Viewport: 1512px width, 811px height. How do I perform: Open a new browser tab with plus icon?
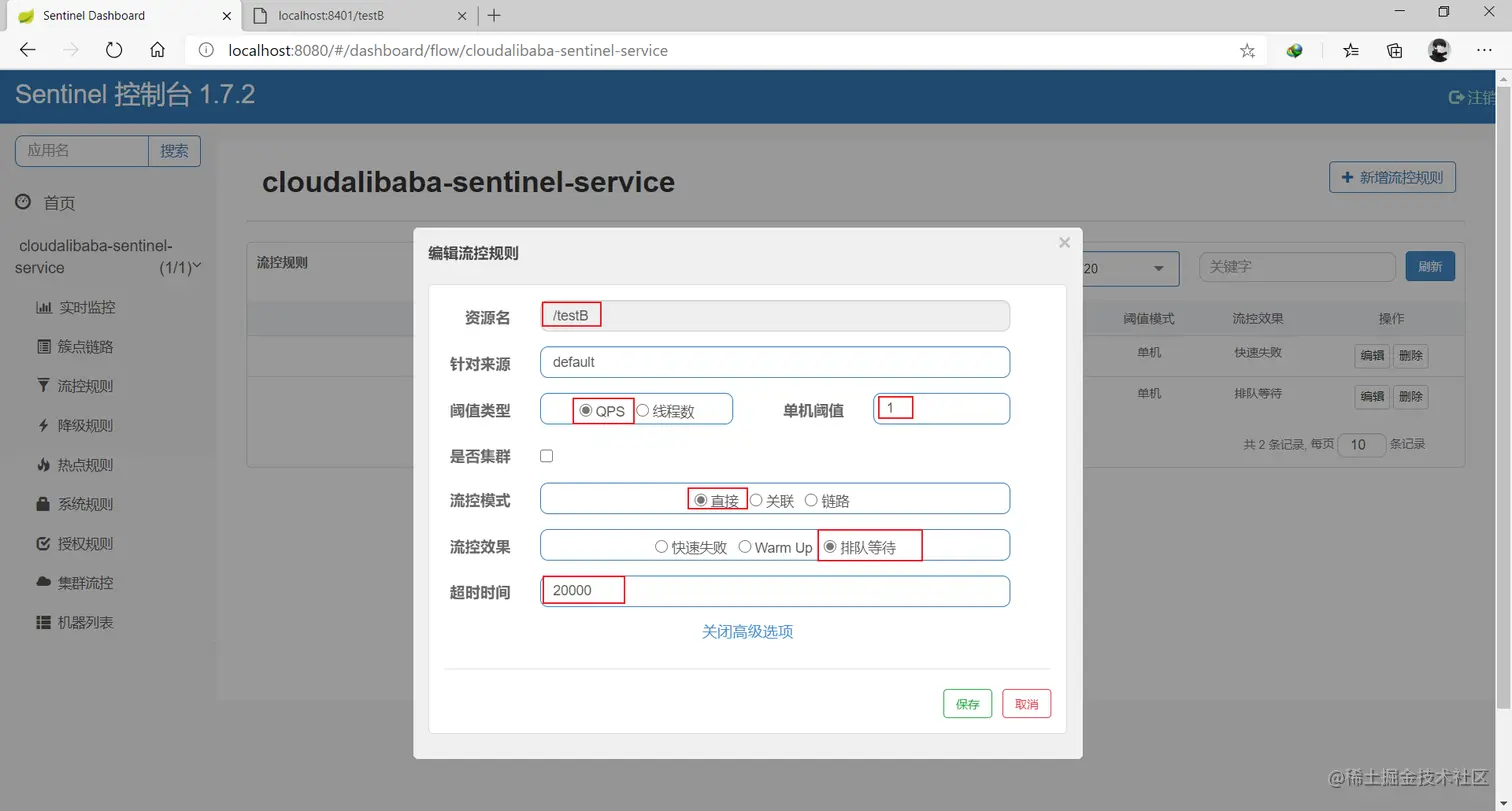(x=494, y=15)
